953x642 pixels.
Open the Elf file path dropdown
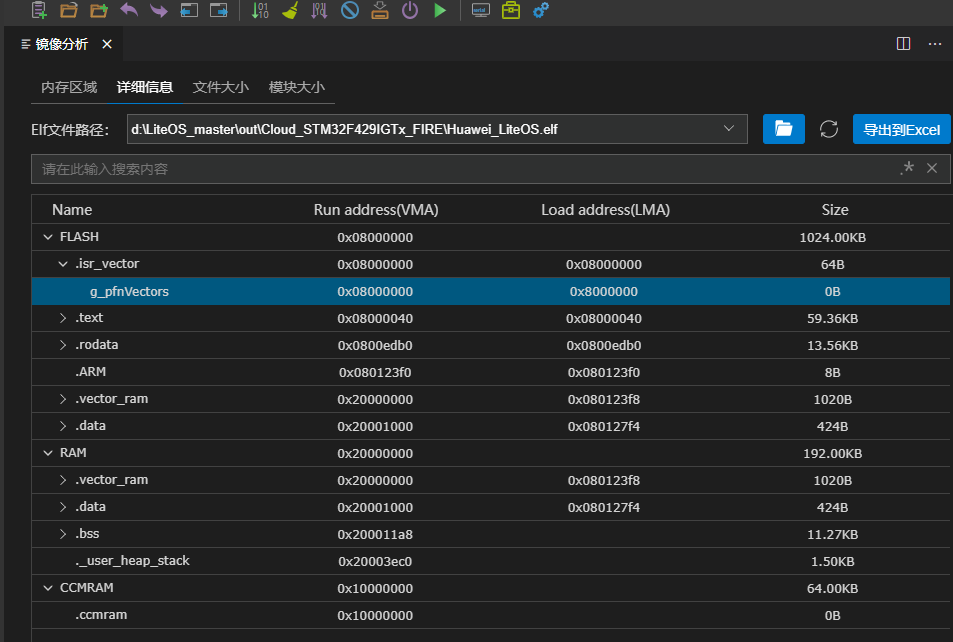(730, 129)
